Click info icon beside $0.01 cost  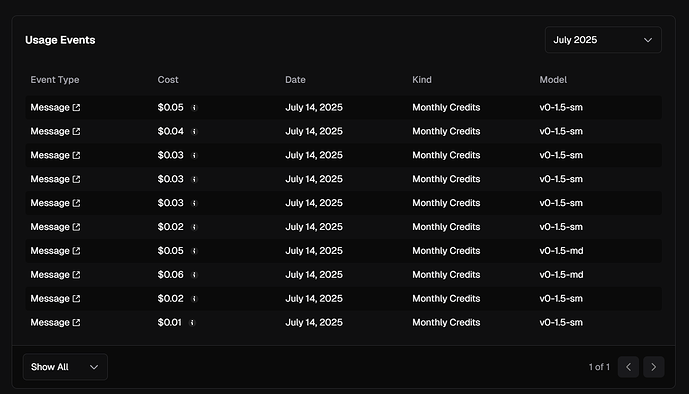pyautogui.click(x=192, y=323)
